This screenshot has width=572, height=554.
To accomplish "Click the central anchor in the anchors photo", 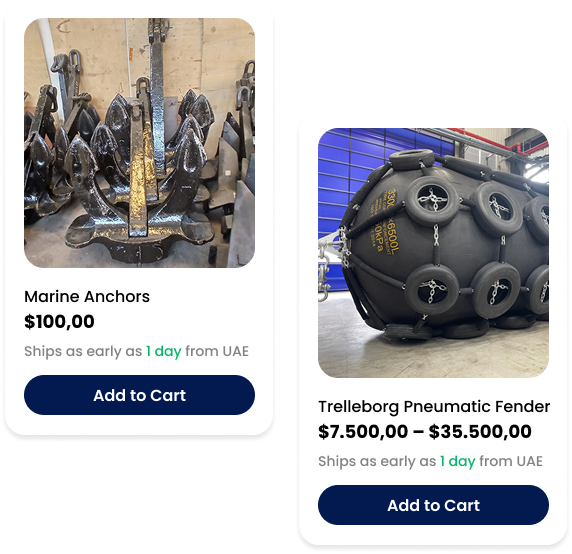I will click(140, 171).
